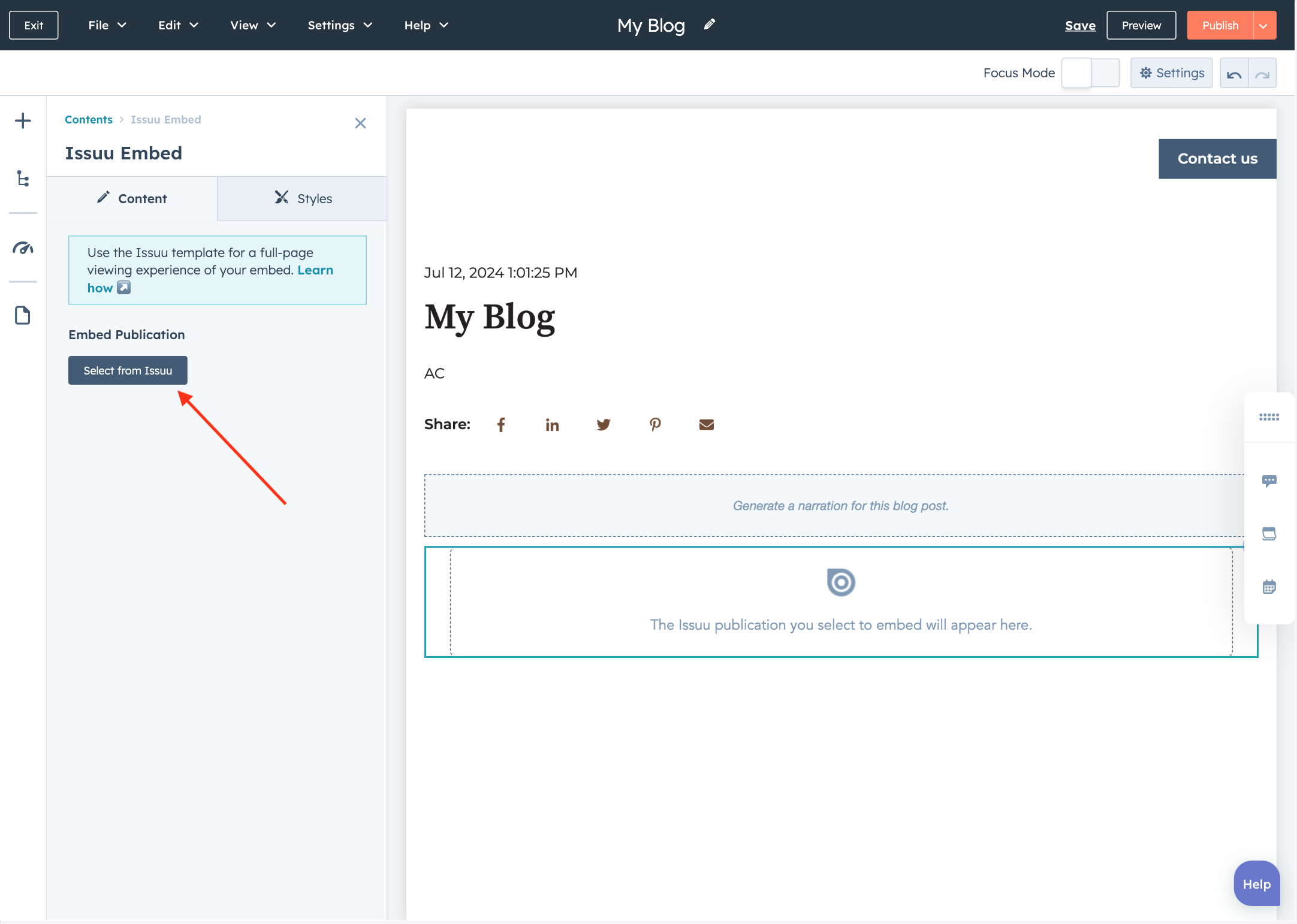Open the Settings dropdown menu in top bar
Viewport: 1297px width, 924px height.
pos(340,25)
